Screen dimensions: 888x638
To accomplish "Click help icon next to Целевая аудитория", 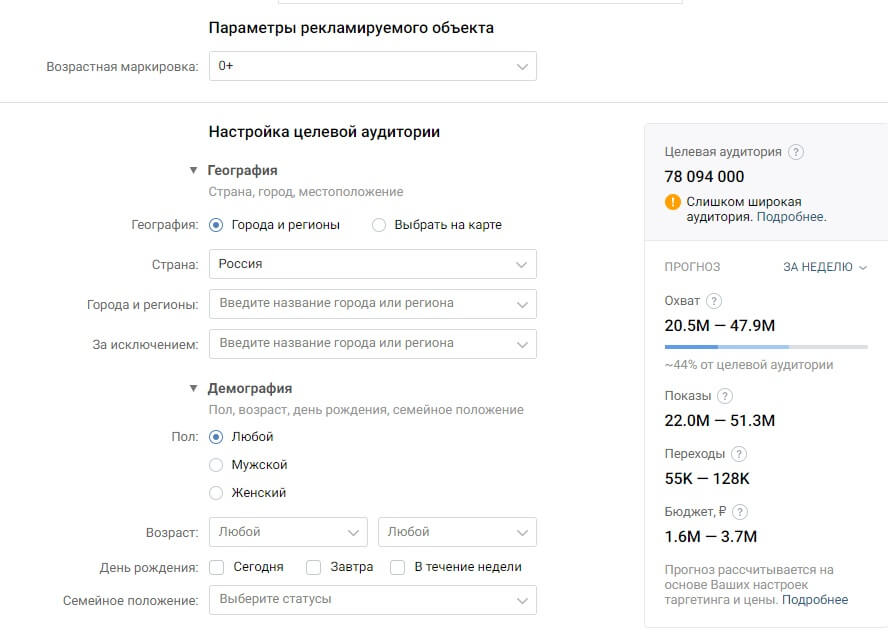I will (796, 152).
